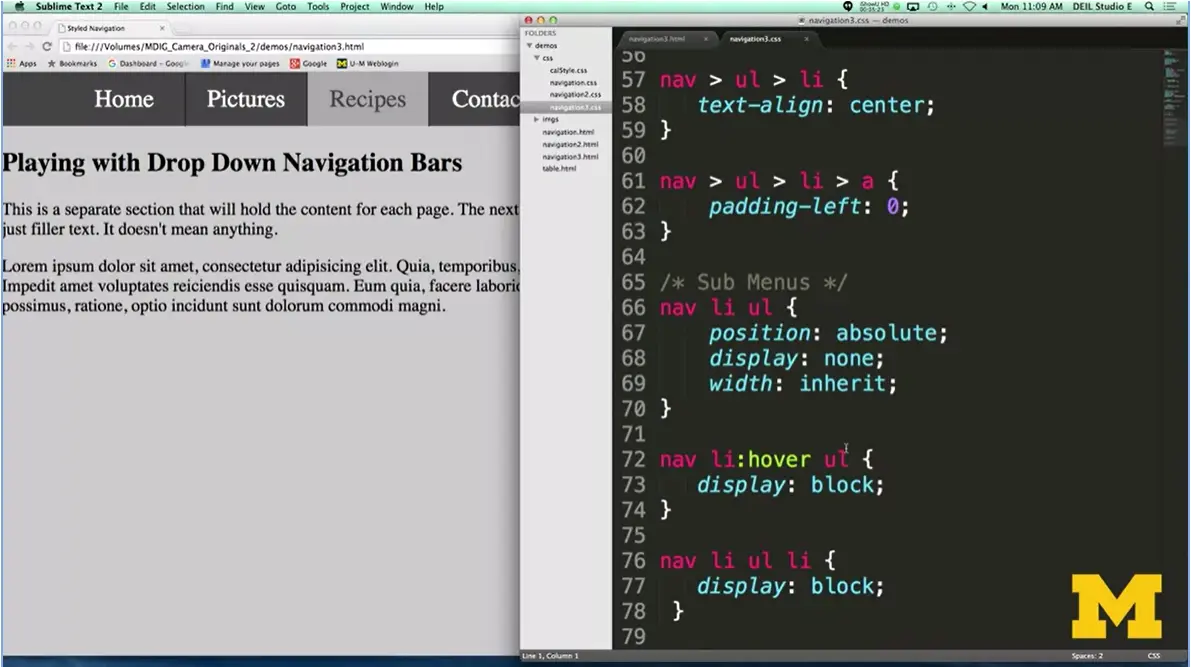Click the Home link in the navigation bar
The image size is (1191, 667).
pos(123,99)
